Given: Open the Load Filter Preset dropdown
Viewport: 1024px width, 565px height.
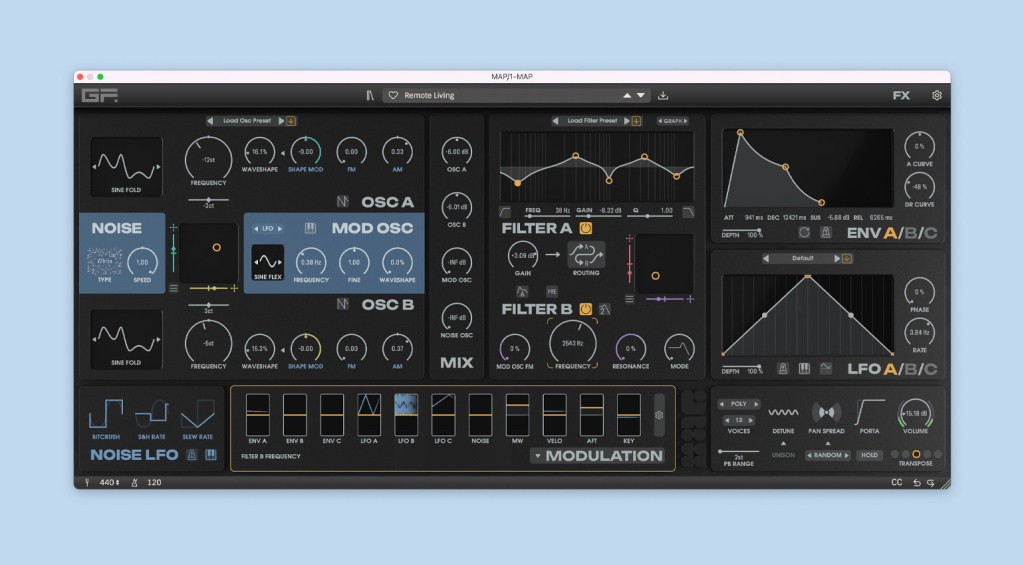Looking at the screenshot, I should [x=590, y=121].
